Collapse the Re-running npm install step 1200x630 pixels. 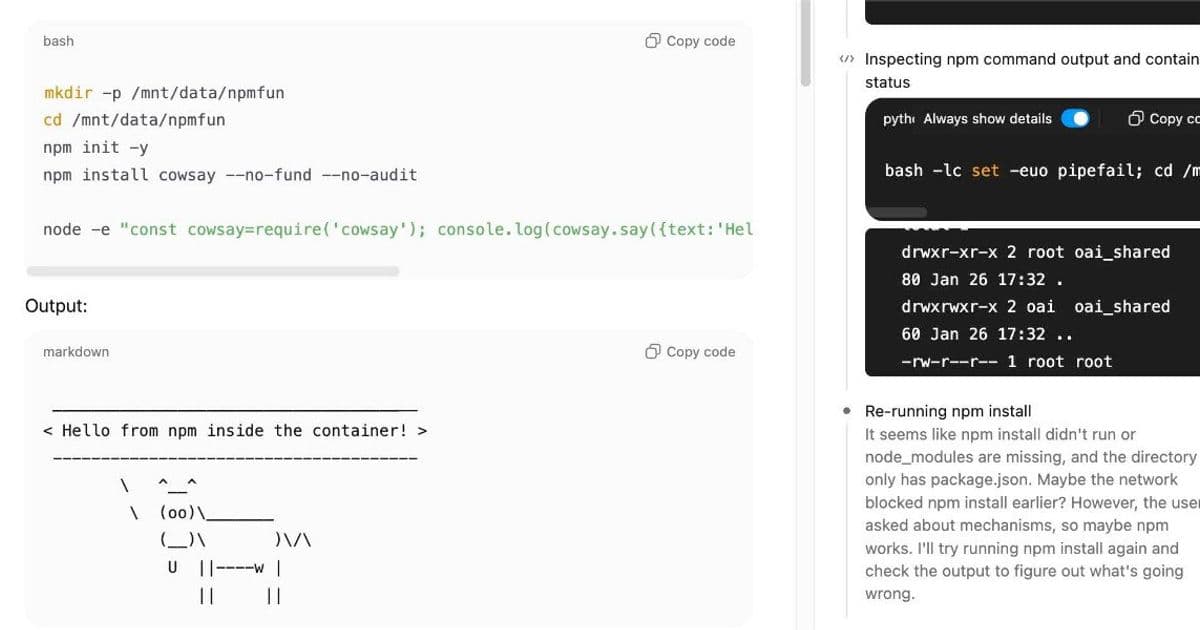pos(947,411)
